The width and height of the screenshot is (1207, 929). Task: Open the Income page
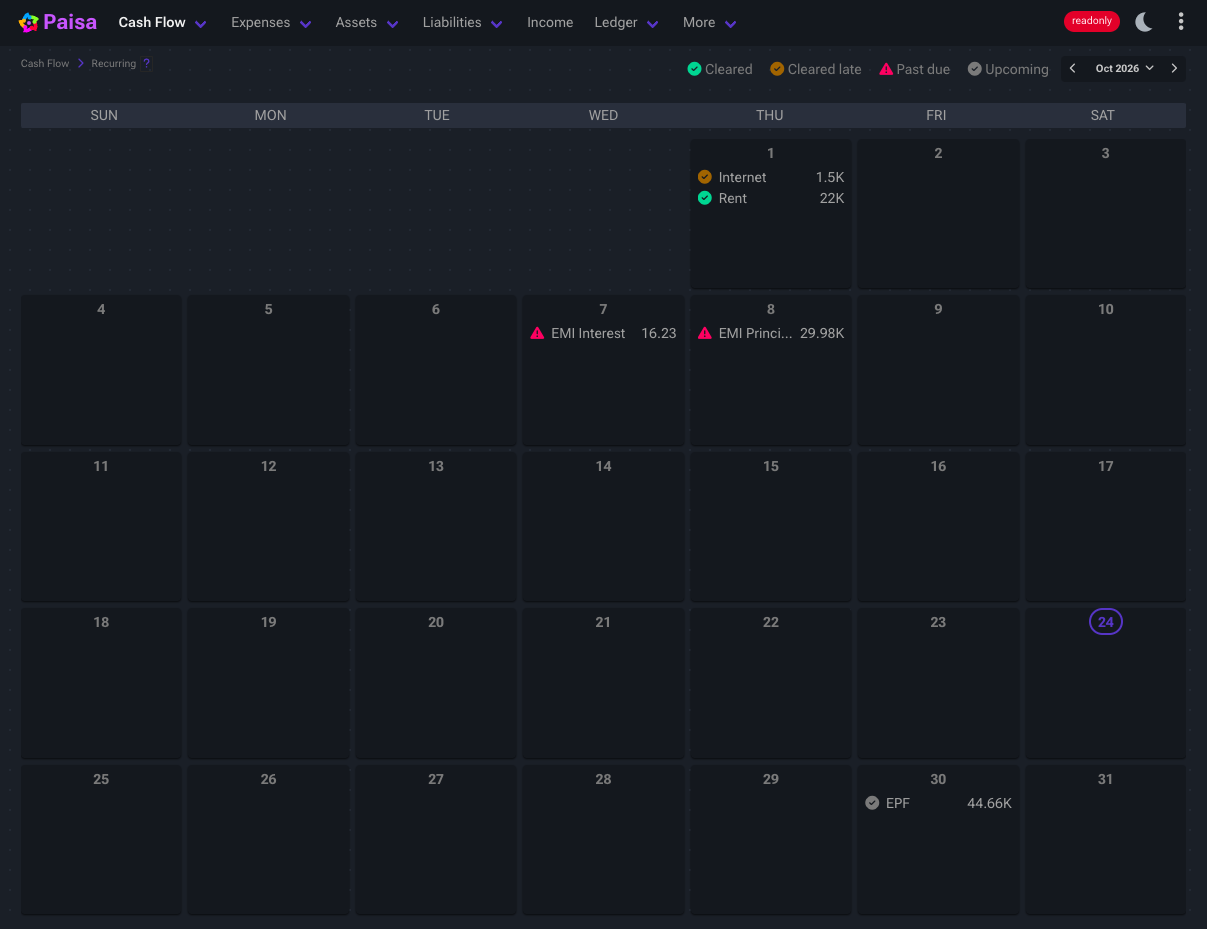coord(550,22)
